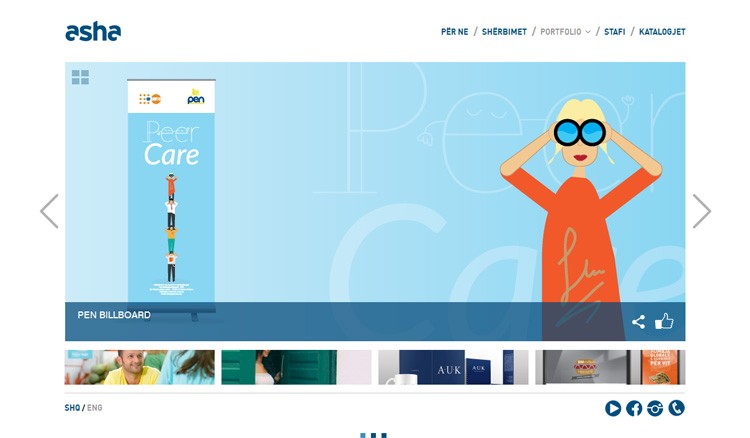The image size is (750, 438).
Task: Switch language to SHQ
Action: coord(72,408)
